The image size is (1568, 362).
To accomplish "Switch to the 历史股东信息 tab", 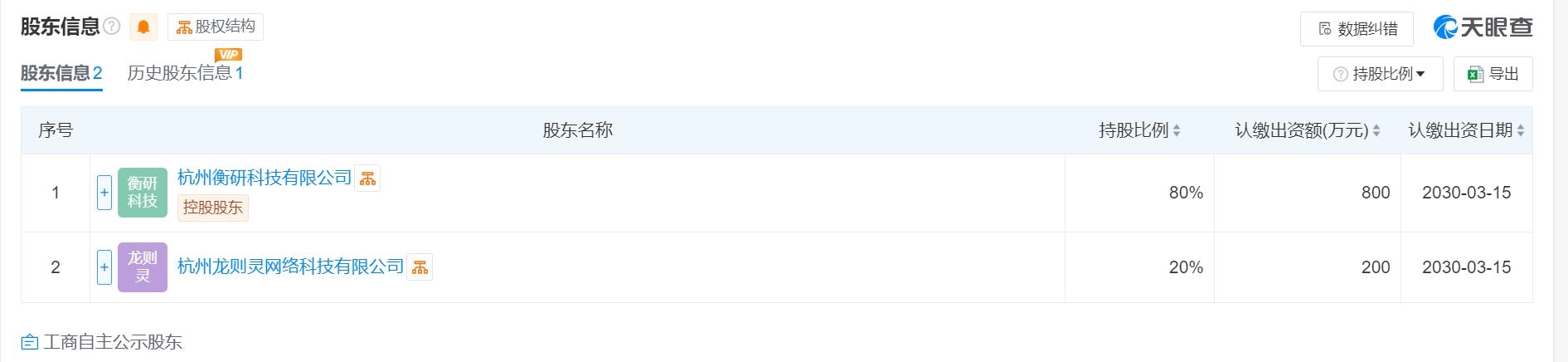I will [x=185, y=73].
